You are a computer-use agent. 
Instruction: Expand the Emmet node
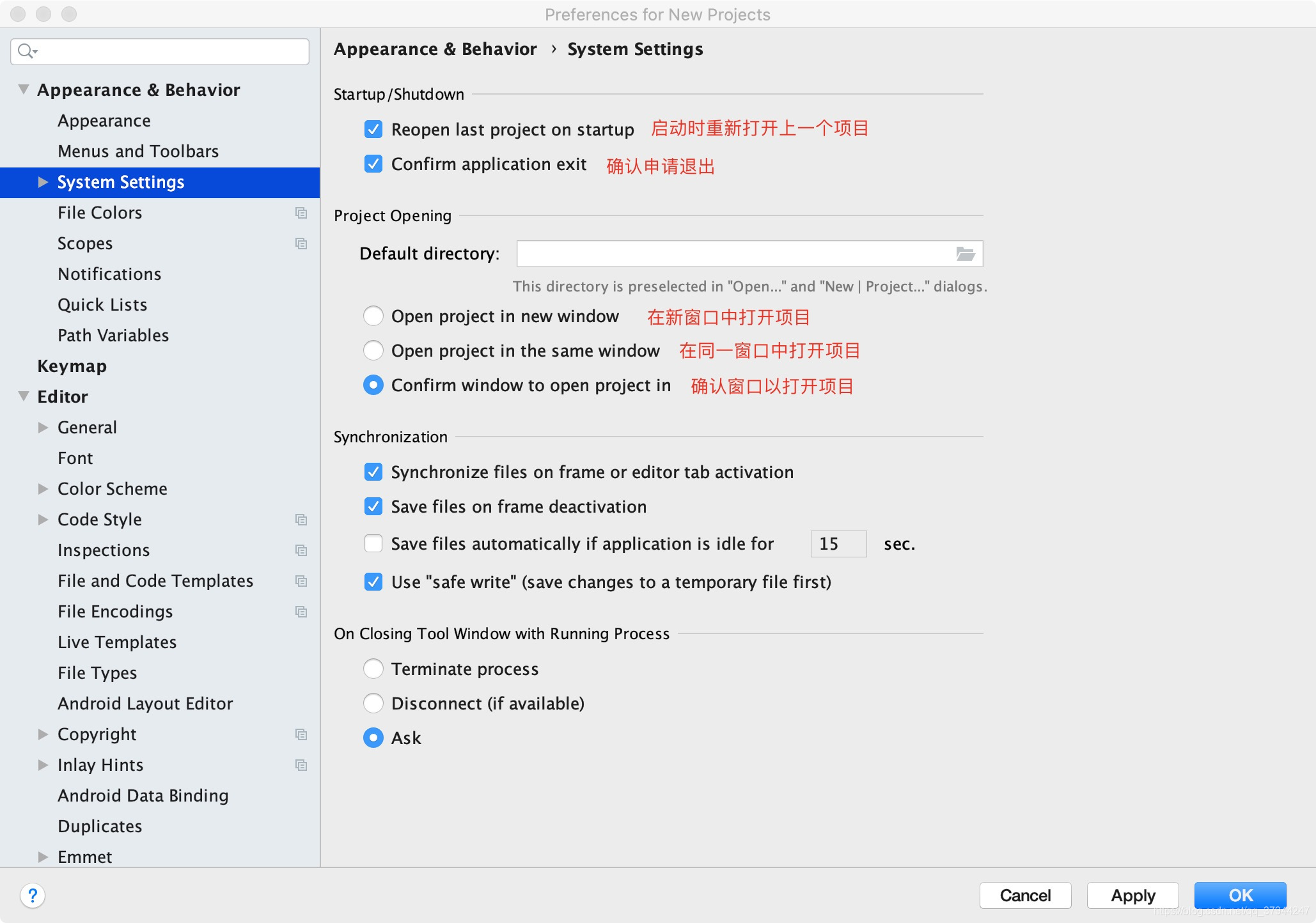point(43,857)
